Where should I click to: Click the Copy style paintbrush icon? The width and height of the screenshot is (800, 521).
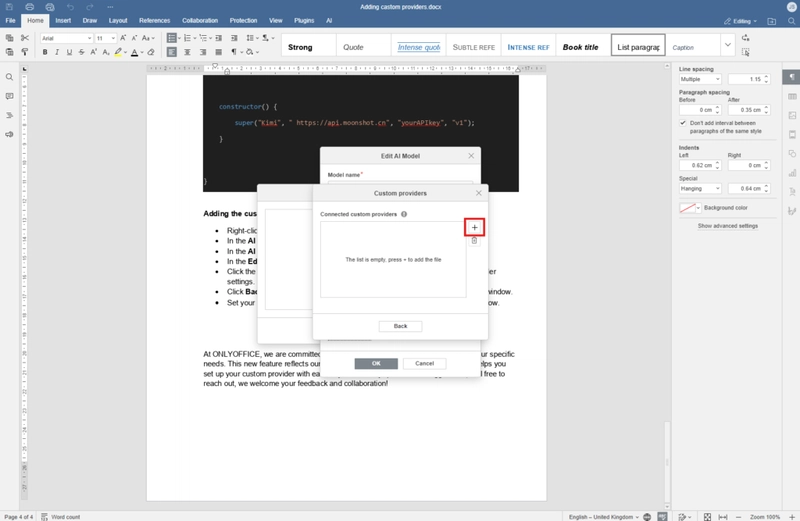tap(24, 52)
